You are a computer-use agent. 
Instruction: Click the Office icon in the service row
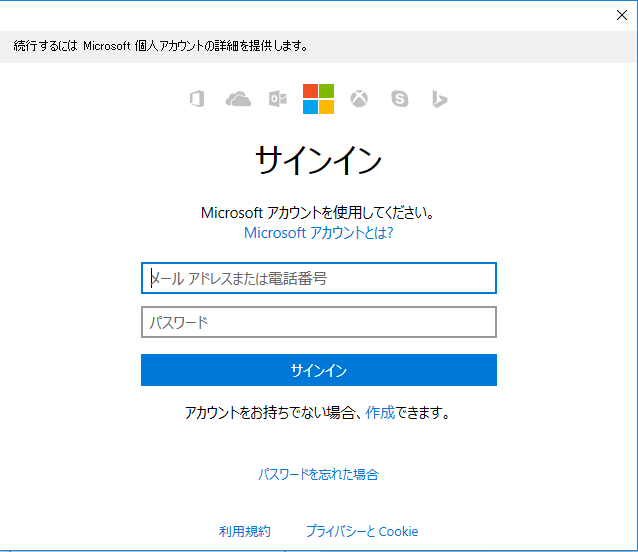(x=197, y=99)
